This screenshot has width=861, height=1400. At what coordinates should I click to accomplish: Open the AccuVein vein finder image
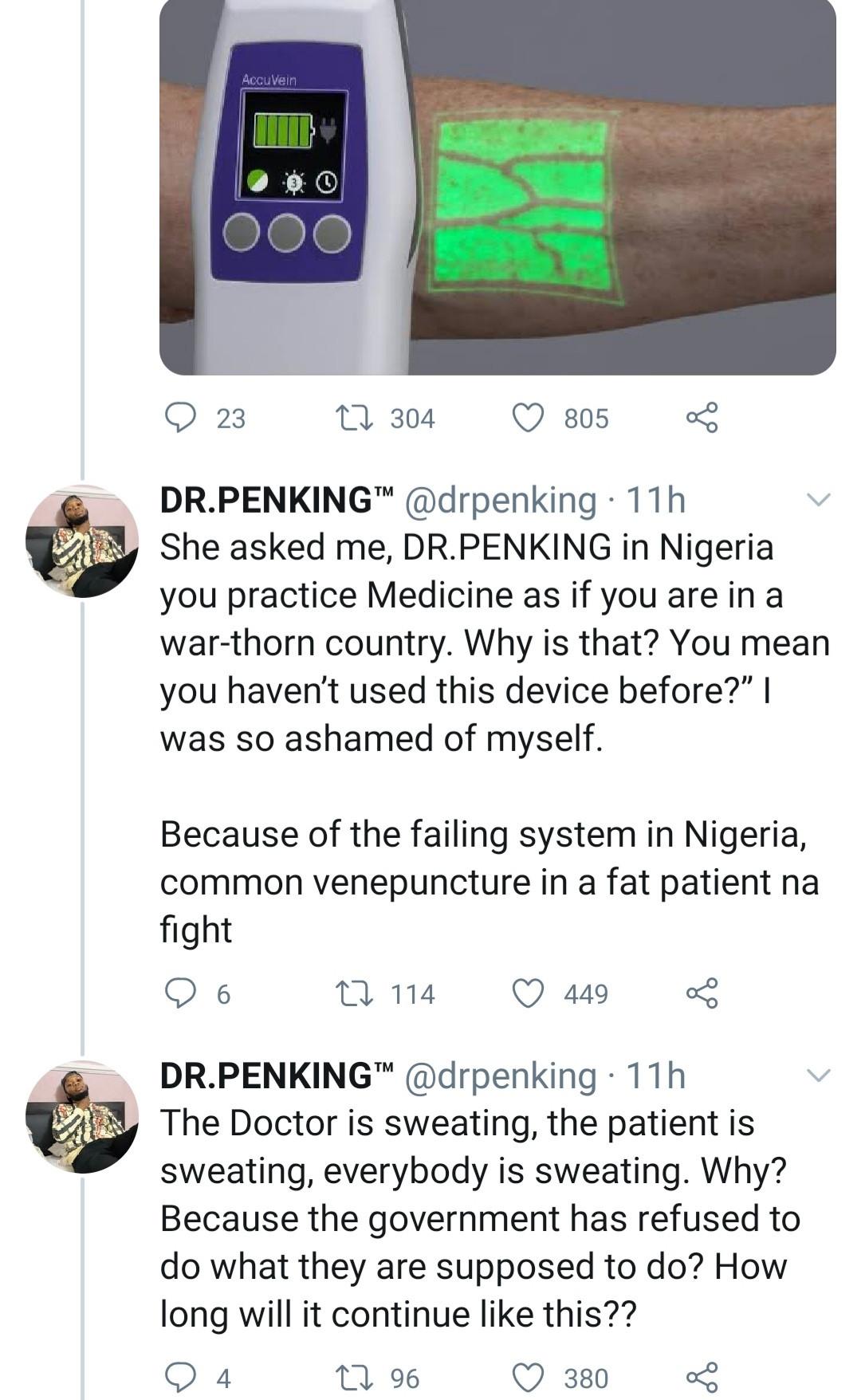(497, 187)
